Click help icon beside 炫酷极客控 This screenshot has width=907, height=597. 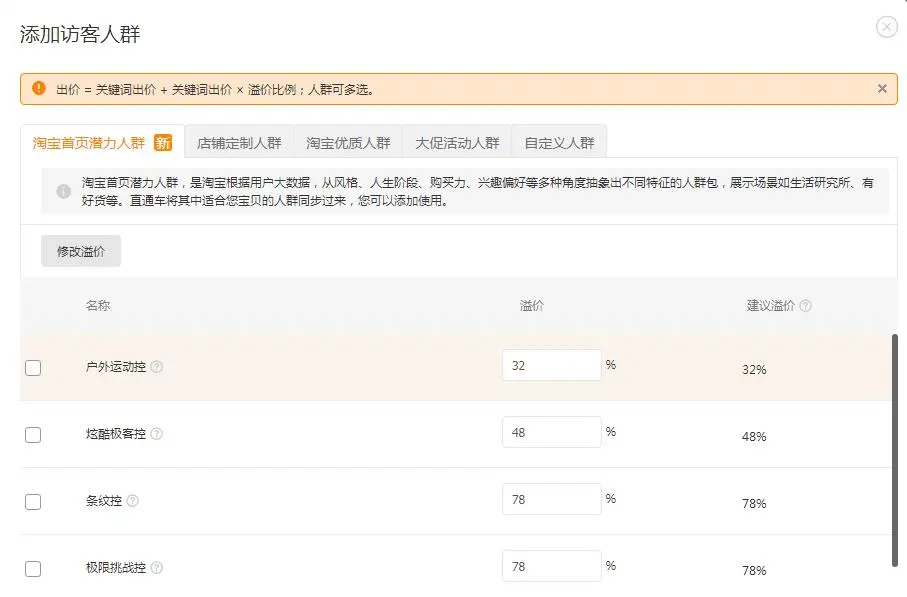pyautogui.click(x=156, y=434)
